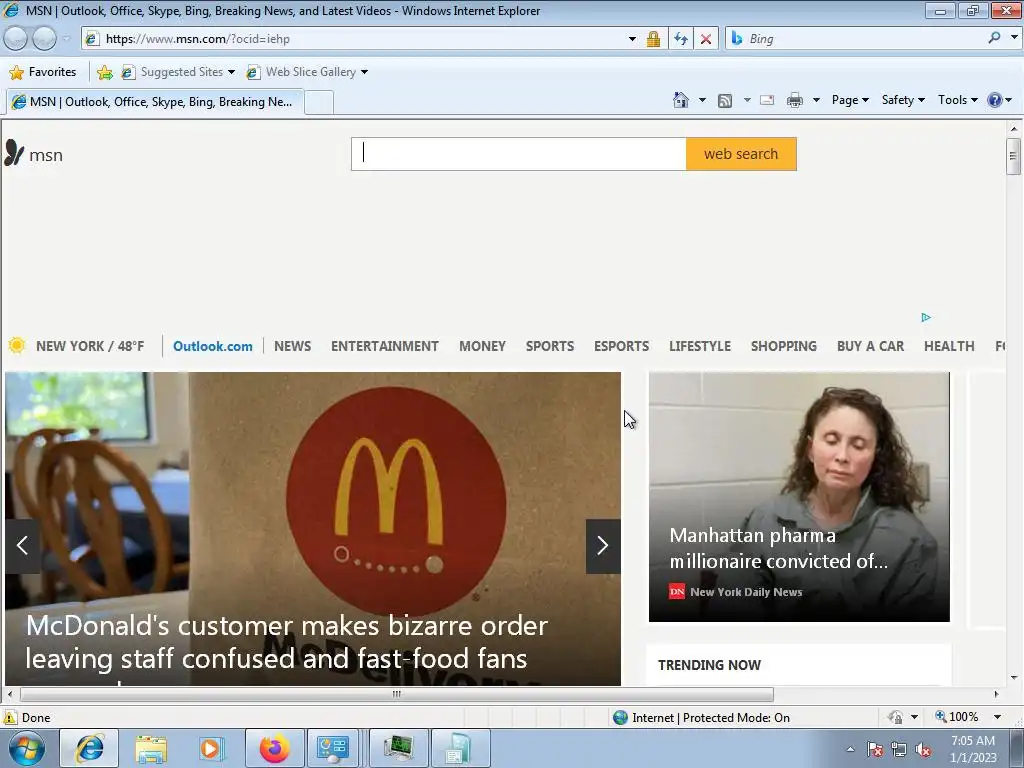Open the HEALTH link
1024x768 pixels.
(949, 346)
